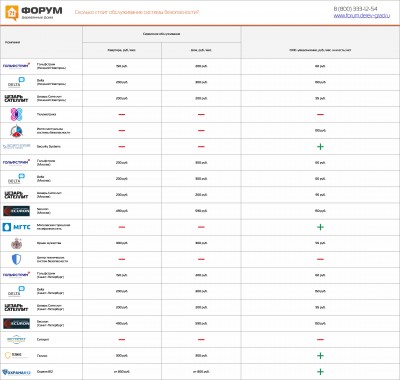Click the Security Systems logo
The image size is (400, 380).
click(x=16, y=146)
